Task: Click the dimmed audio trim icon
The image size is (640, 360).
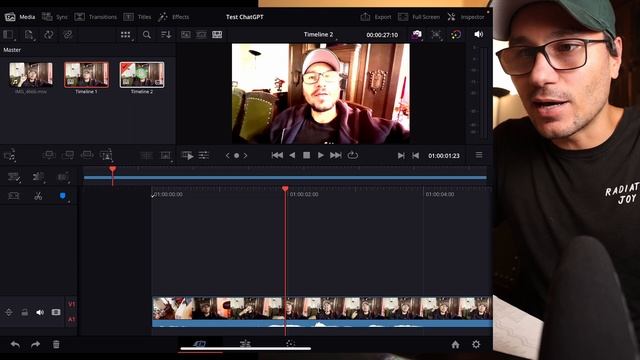Action: (63, 176)
